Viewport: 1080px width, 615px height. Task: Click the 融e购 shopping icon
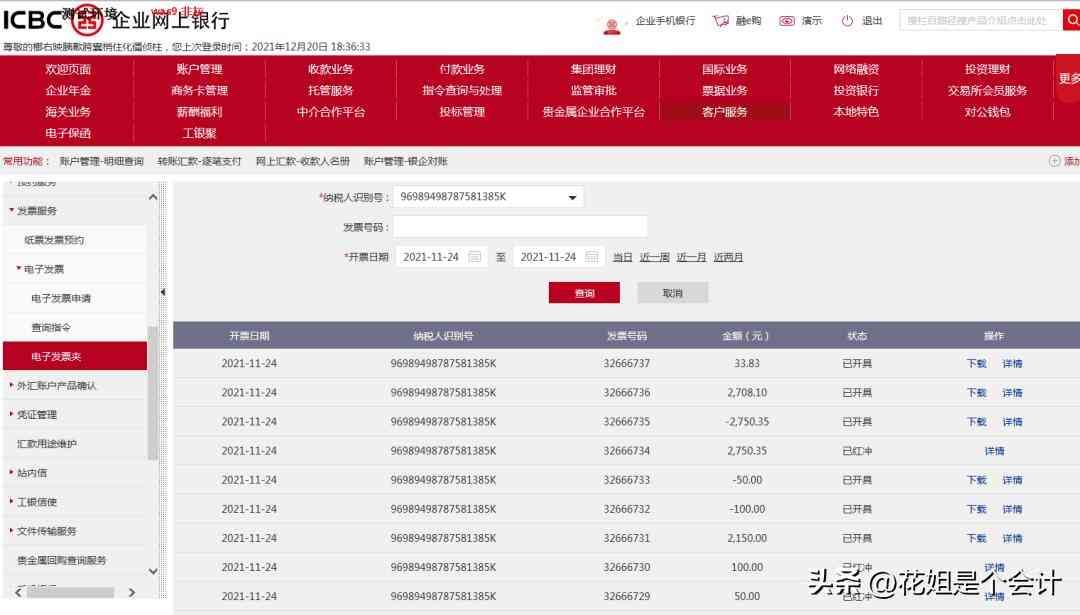click(720, 21)
